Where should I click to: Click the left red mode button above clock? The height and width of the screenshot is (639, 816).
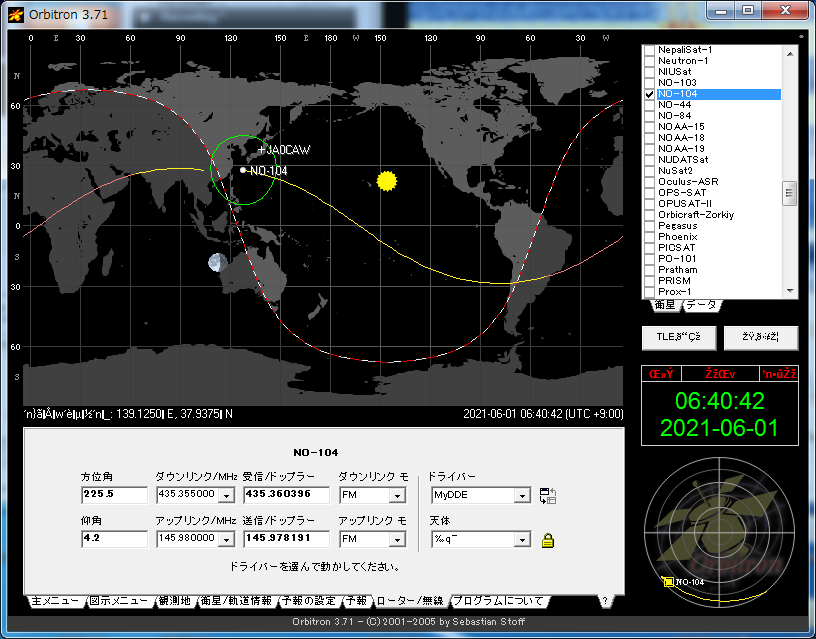[661, 374]
